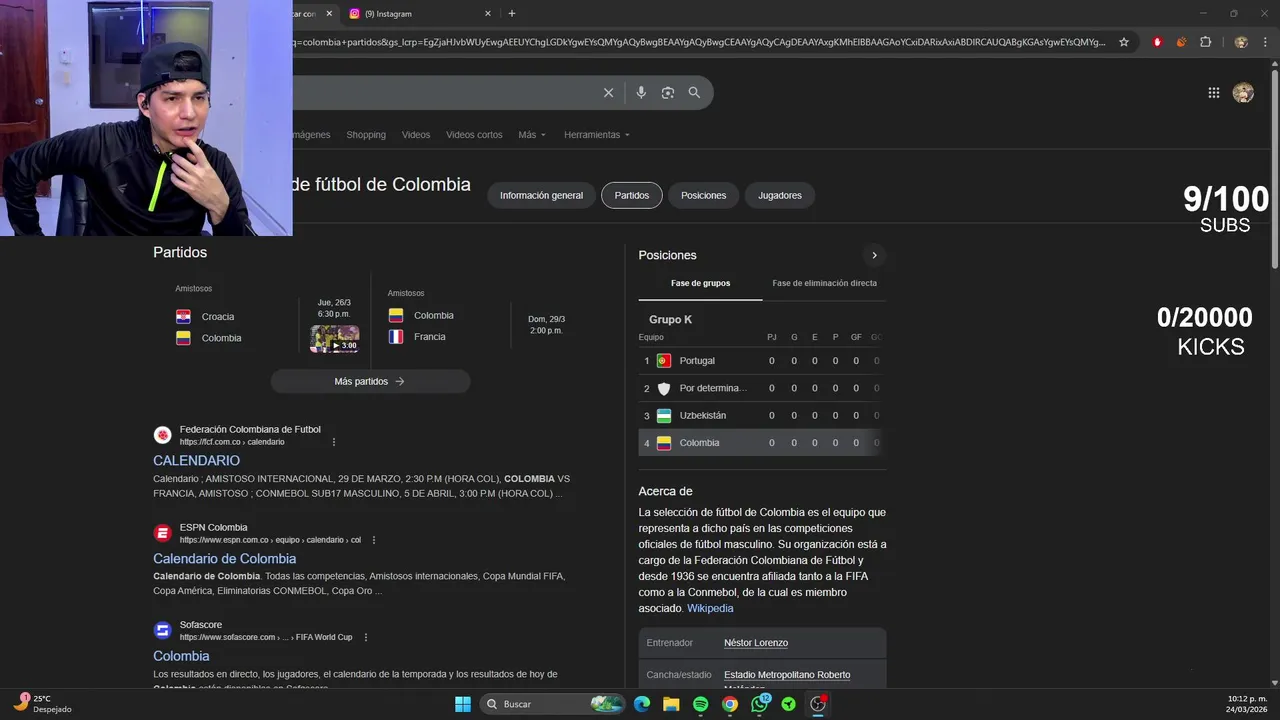Switch to Fase de grupos tab
Image resolution: width=1280 pixels, height=720 pixels.
(700, 283)
